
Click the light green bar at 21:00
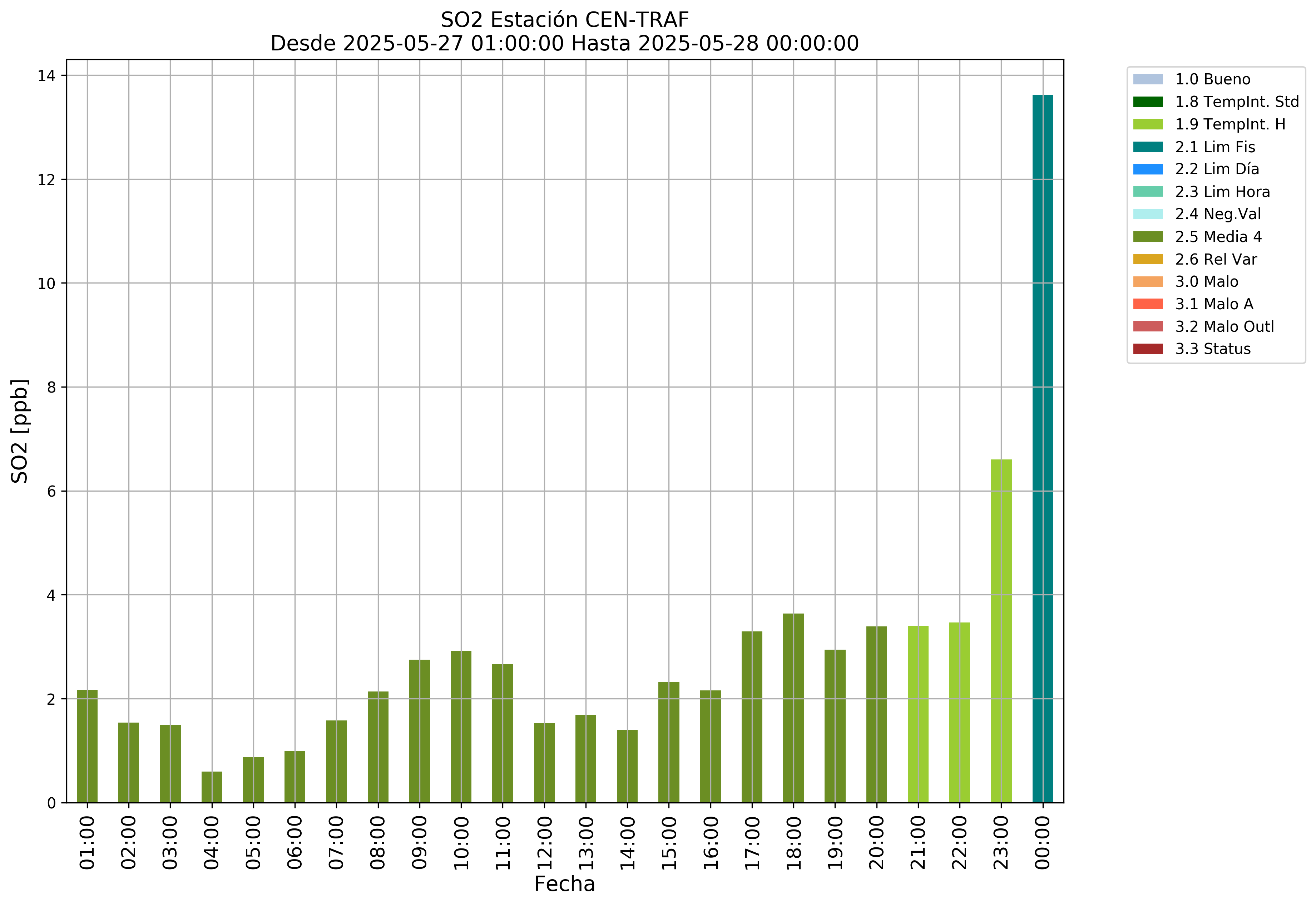click(918, 714)
